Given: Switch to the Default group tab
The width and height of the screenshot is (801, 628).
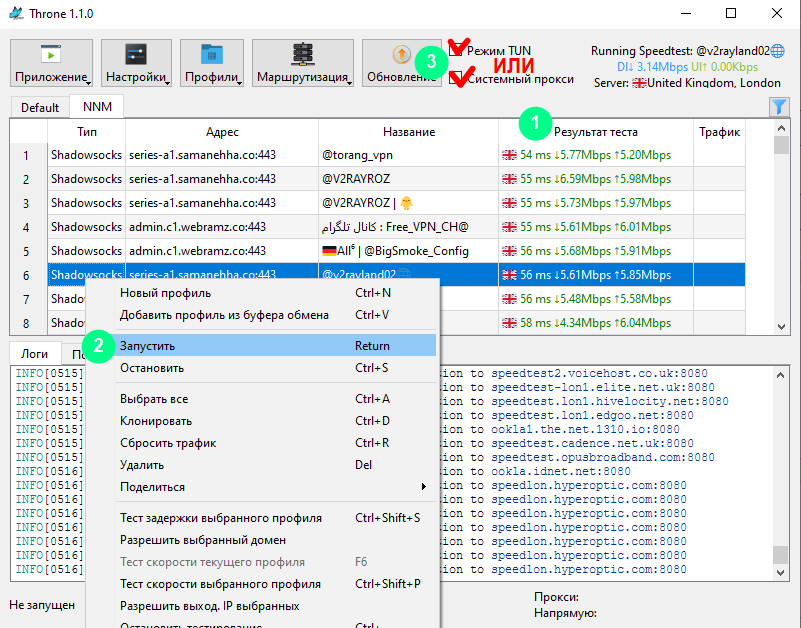Looking at the screenshot, I should pos(40,107).
